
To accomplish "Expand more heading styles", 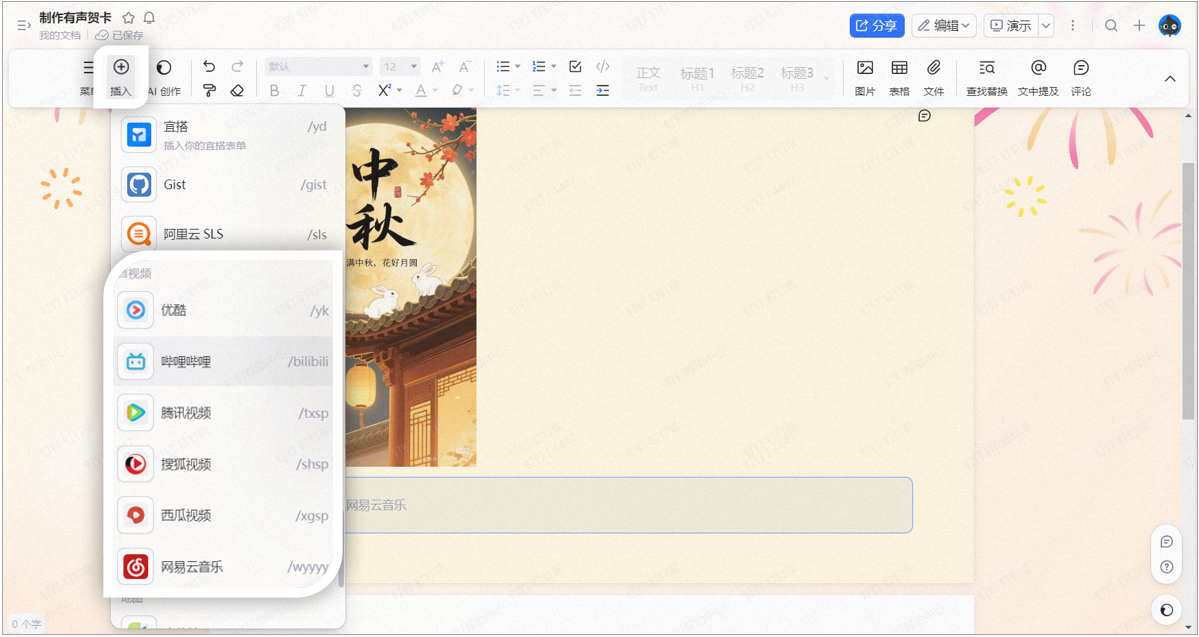I will pyautogui.click(x=827, y=80).
